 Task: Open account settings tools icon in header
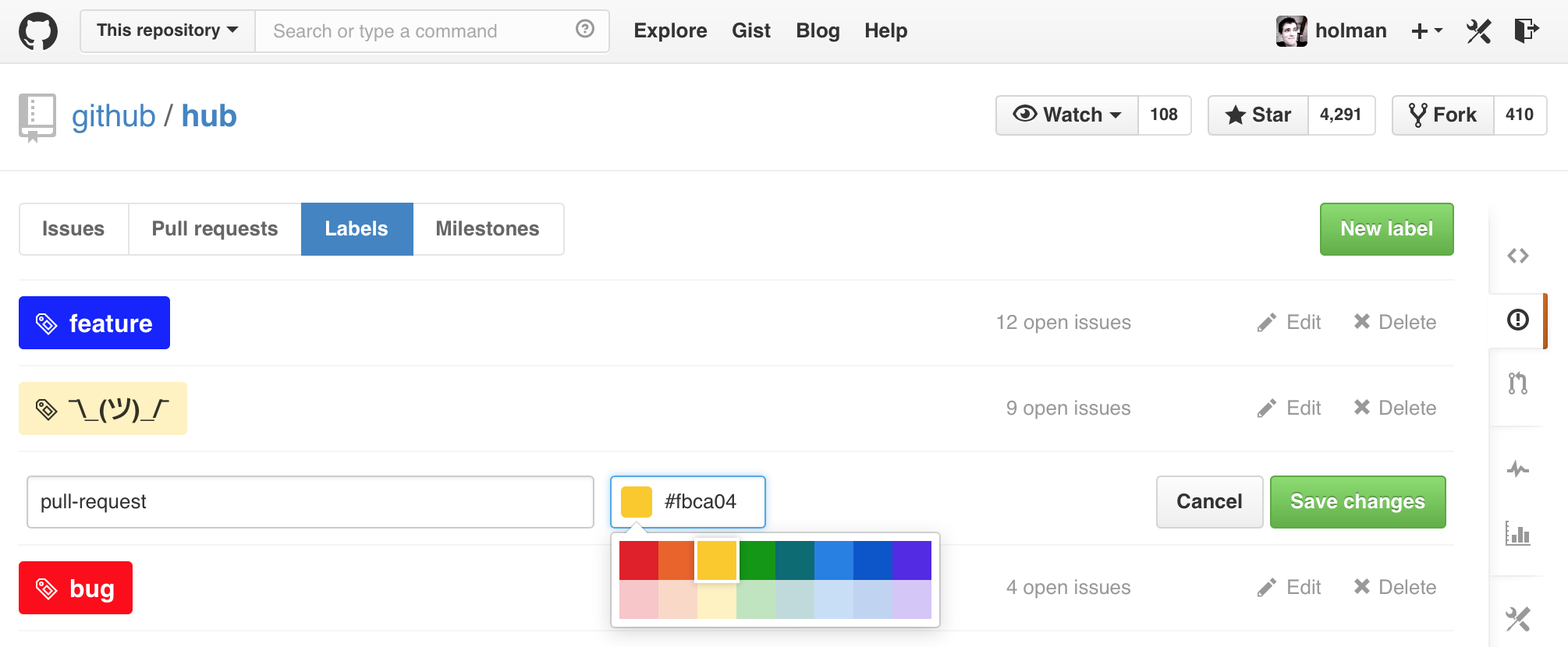1478,31
